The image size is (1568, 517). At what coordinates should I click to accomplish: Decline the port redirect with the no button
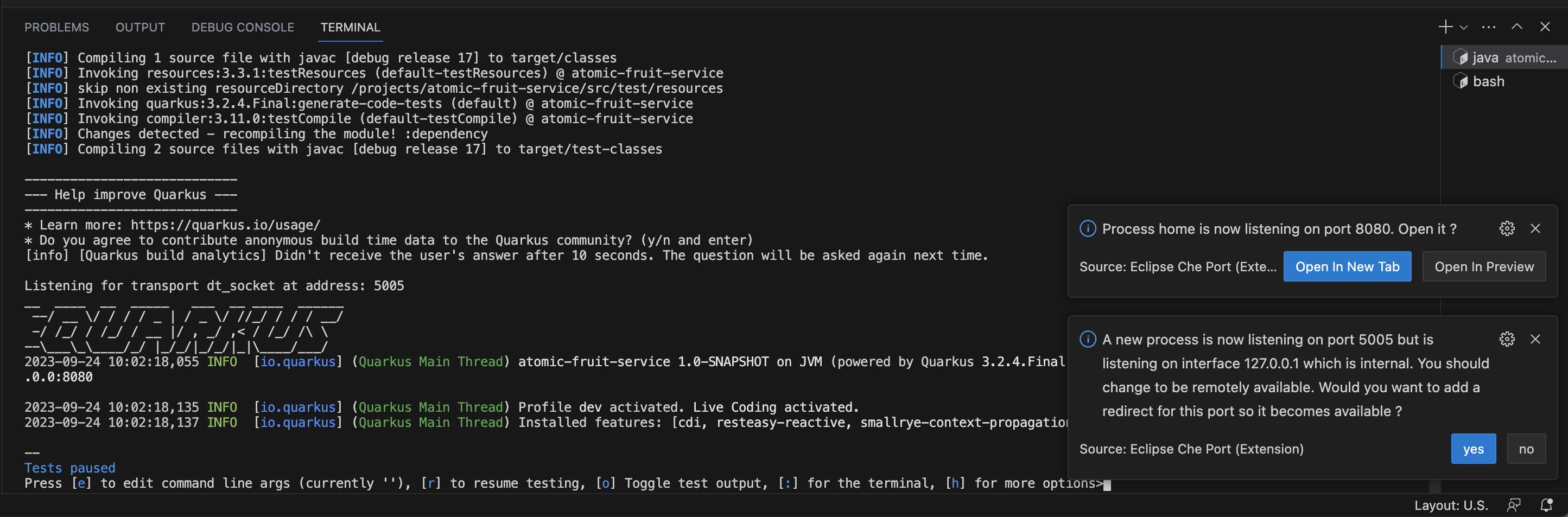coord(1526,449)
